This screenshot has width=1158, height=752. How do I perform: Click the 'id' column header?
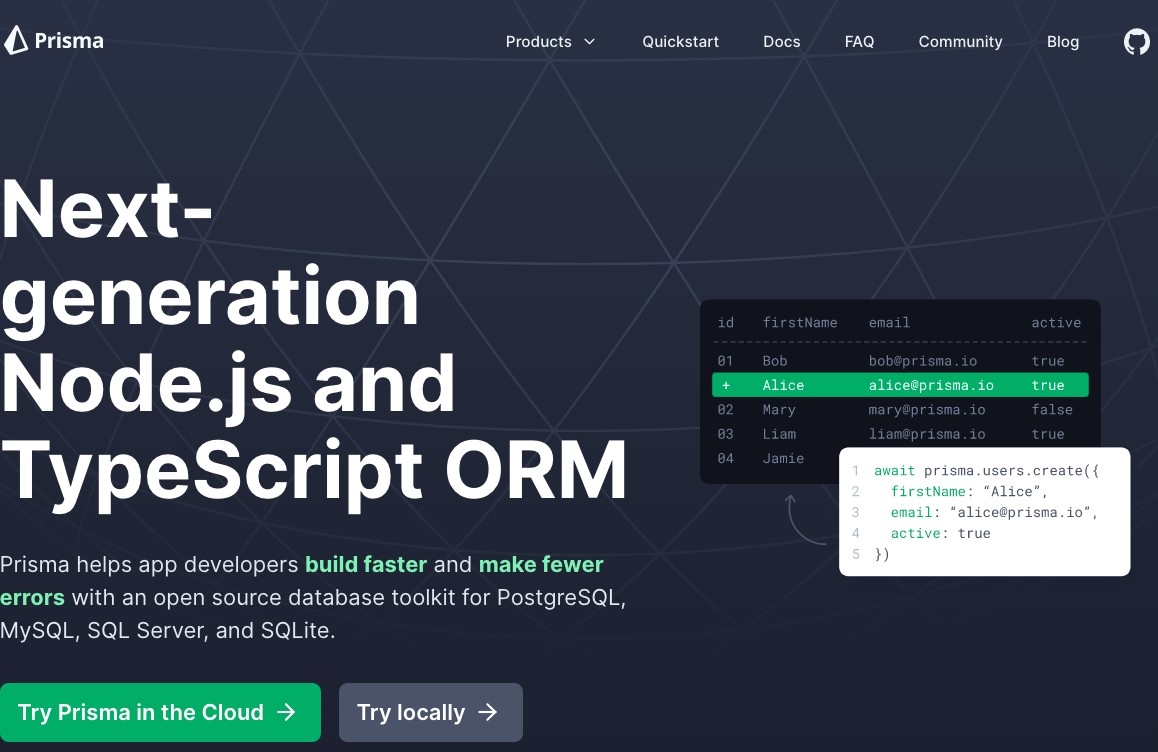(x=726, y=323)
